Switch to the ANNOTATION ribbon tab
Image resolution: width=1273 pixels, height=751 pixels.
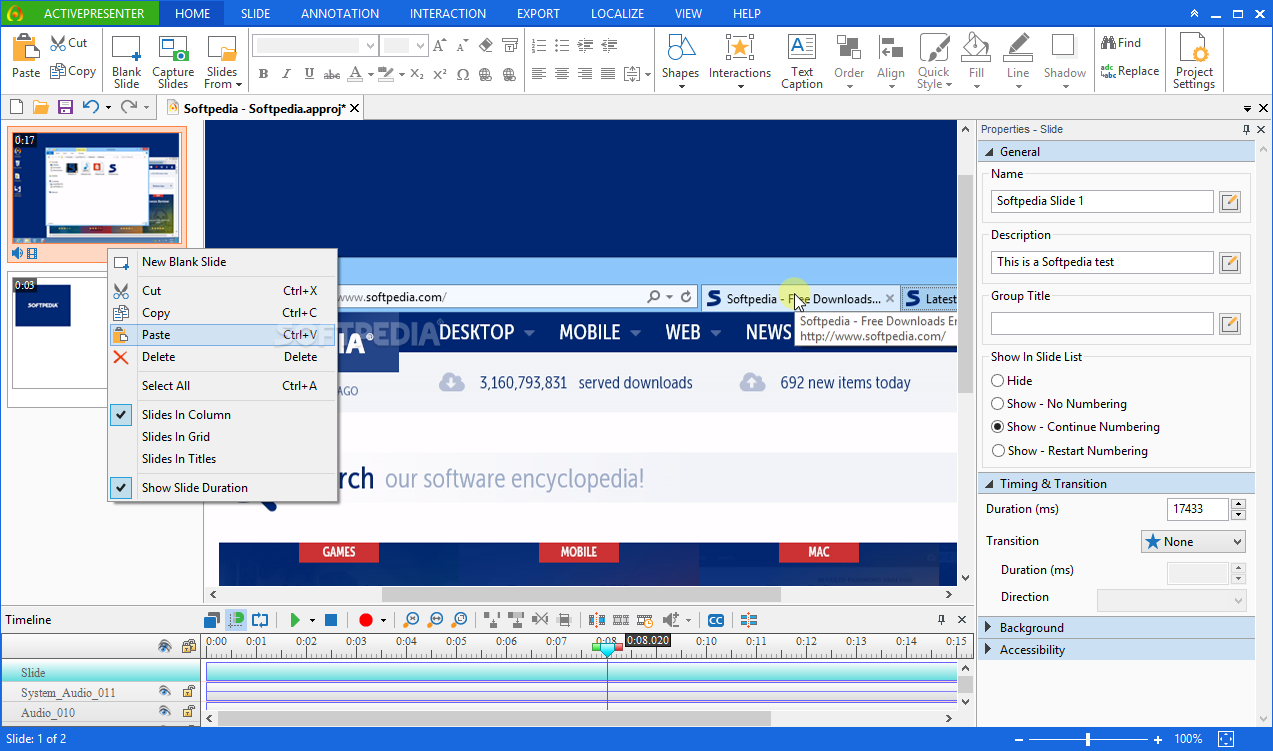(x=340, y=14)
